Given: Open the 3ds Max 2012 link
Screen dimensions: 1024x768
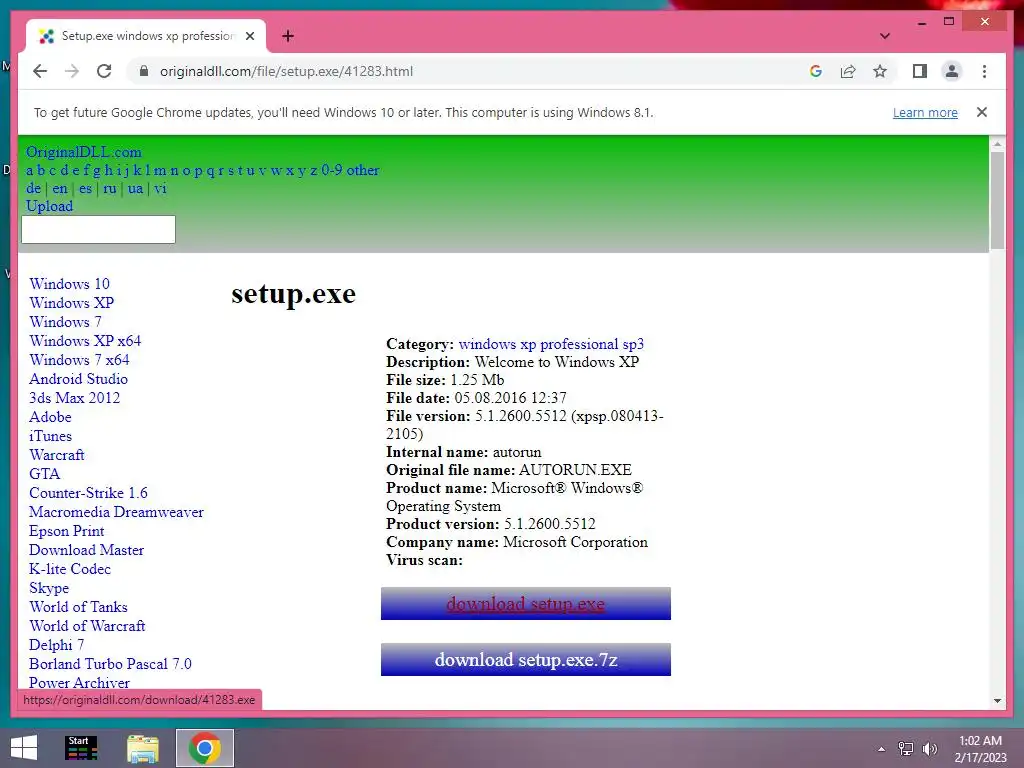Looking at the screenshot, I should pyautogui.click(x=74, y=398).
